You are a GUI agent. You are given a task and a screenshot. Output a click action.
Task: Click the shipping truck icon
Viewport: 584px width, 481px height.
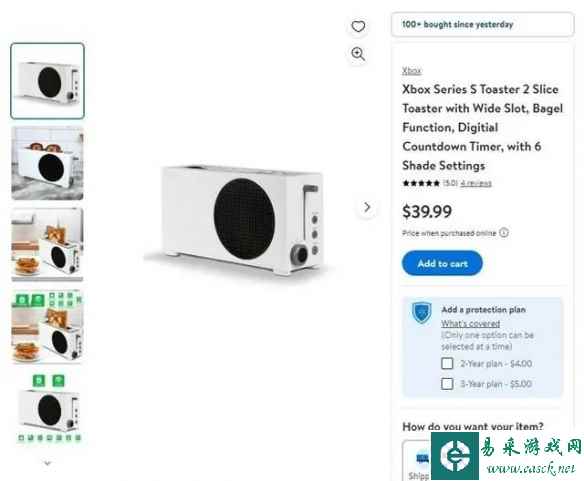[x=423, y=458]
